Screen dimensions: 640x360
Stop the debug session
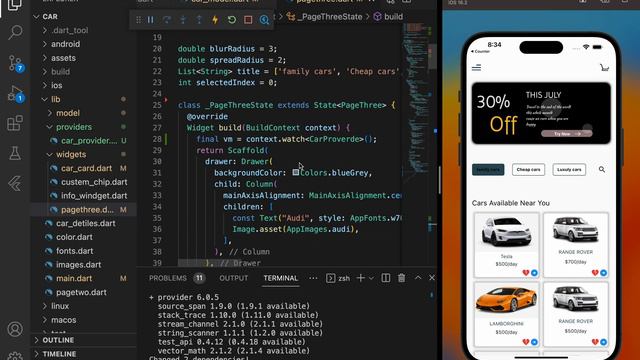[x=248, y=20]
